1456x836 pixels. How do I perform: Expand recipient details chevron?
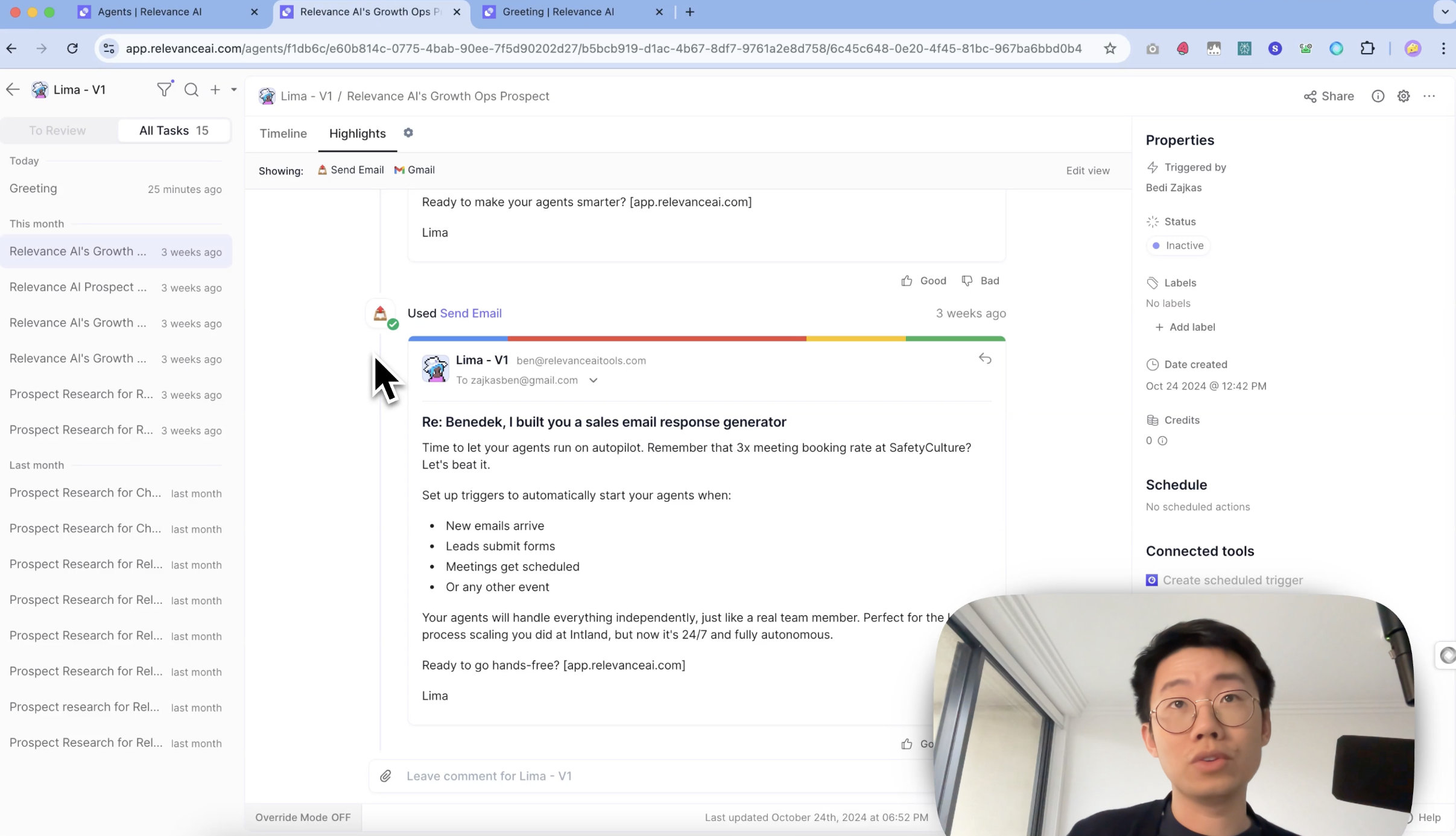593,380
